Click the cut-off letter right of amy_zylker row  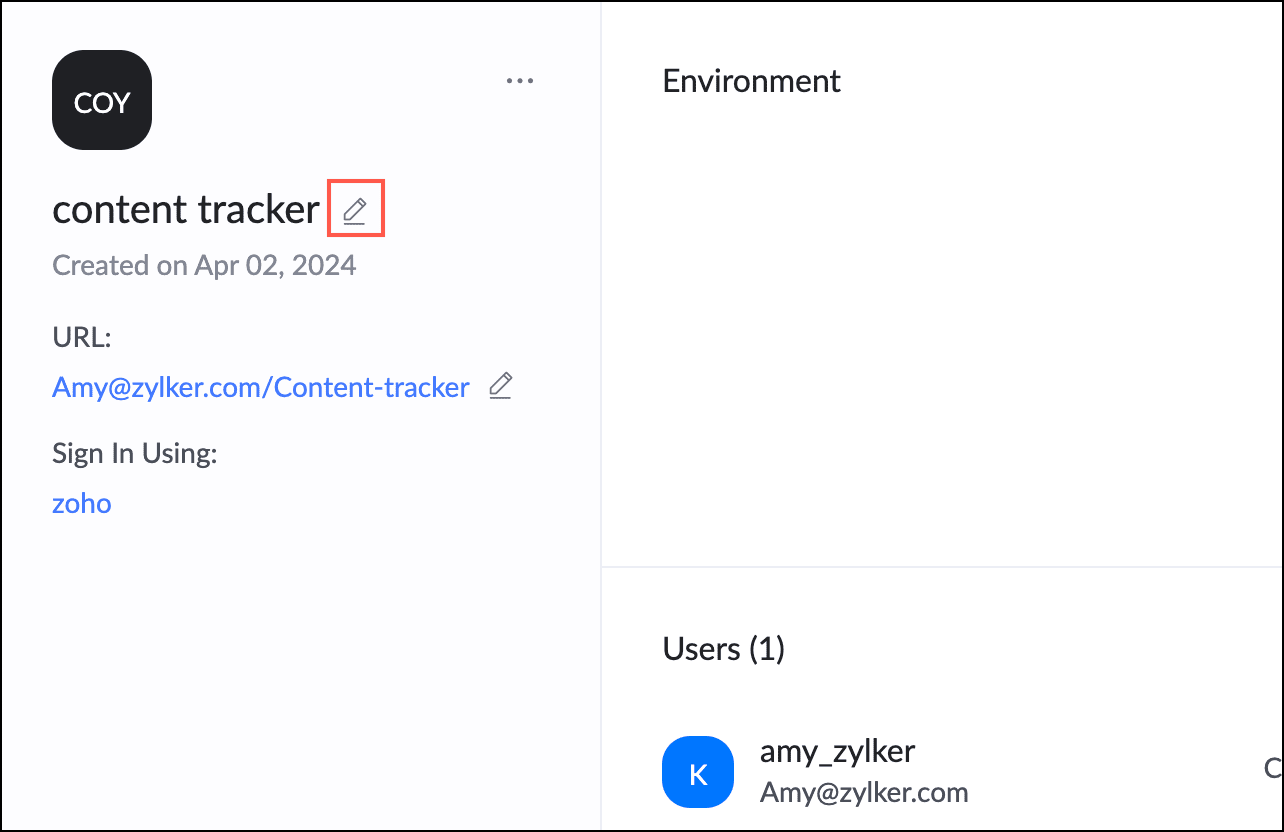click(x=1273, y=768)
